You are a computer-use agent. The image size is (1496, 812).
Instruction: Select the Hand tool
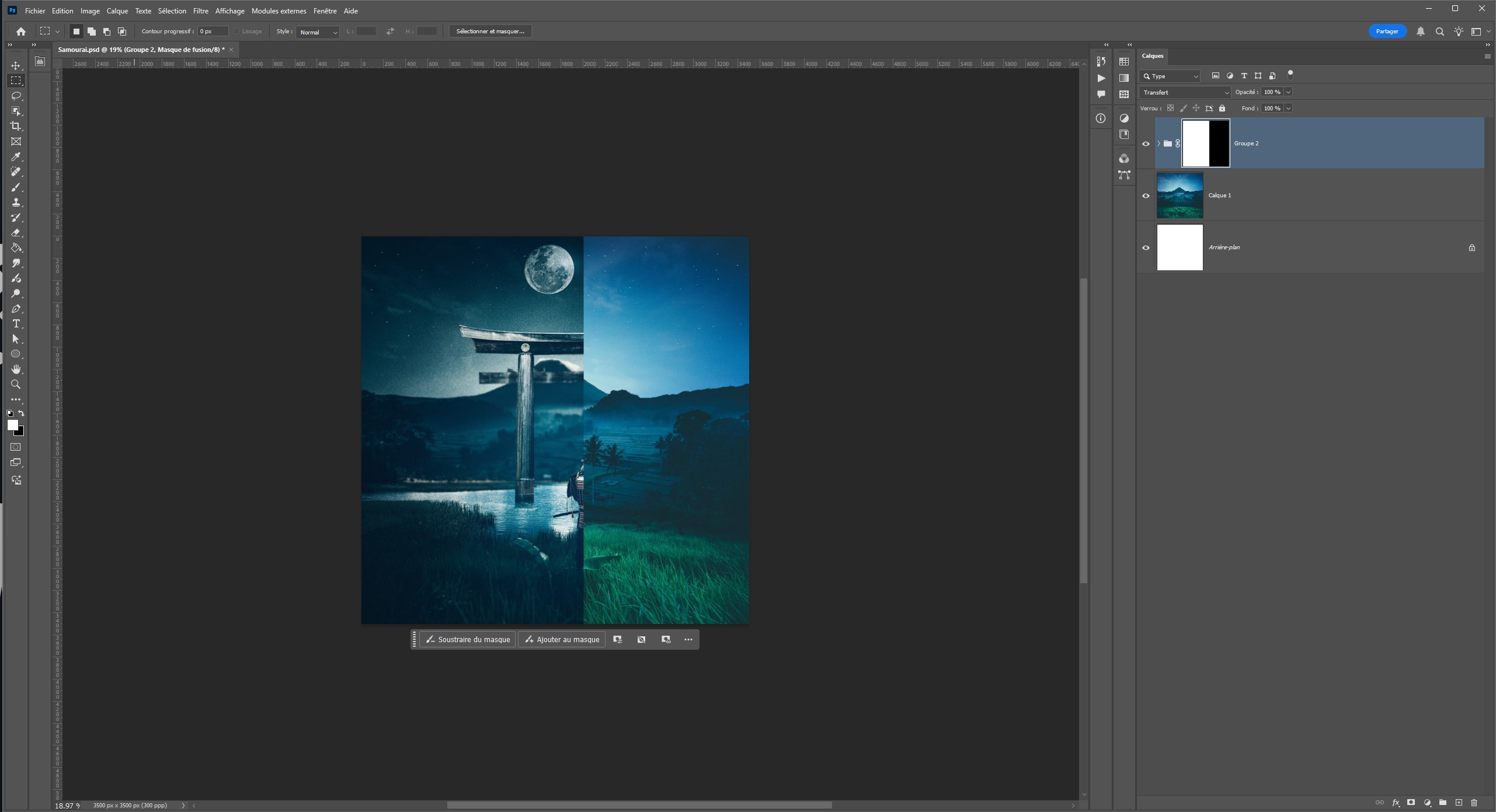coord(16,369)
